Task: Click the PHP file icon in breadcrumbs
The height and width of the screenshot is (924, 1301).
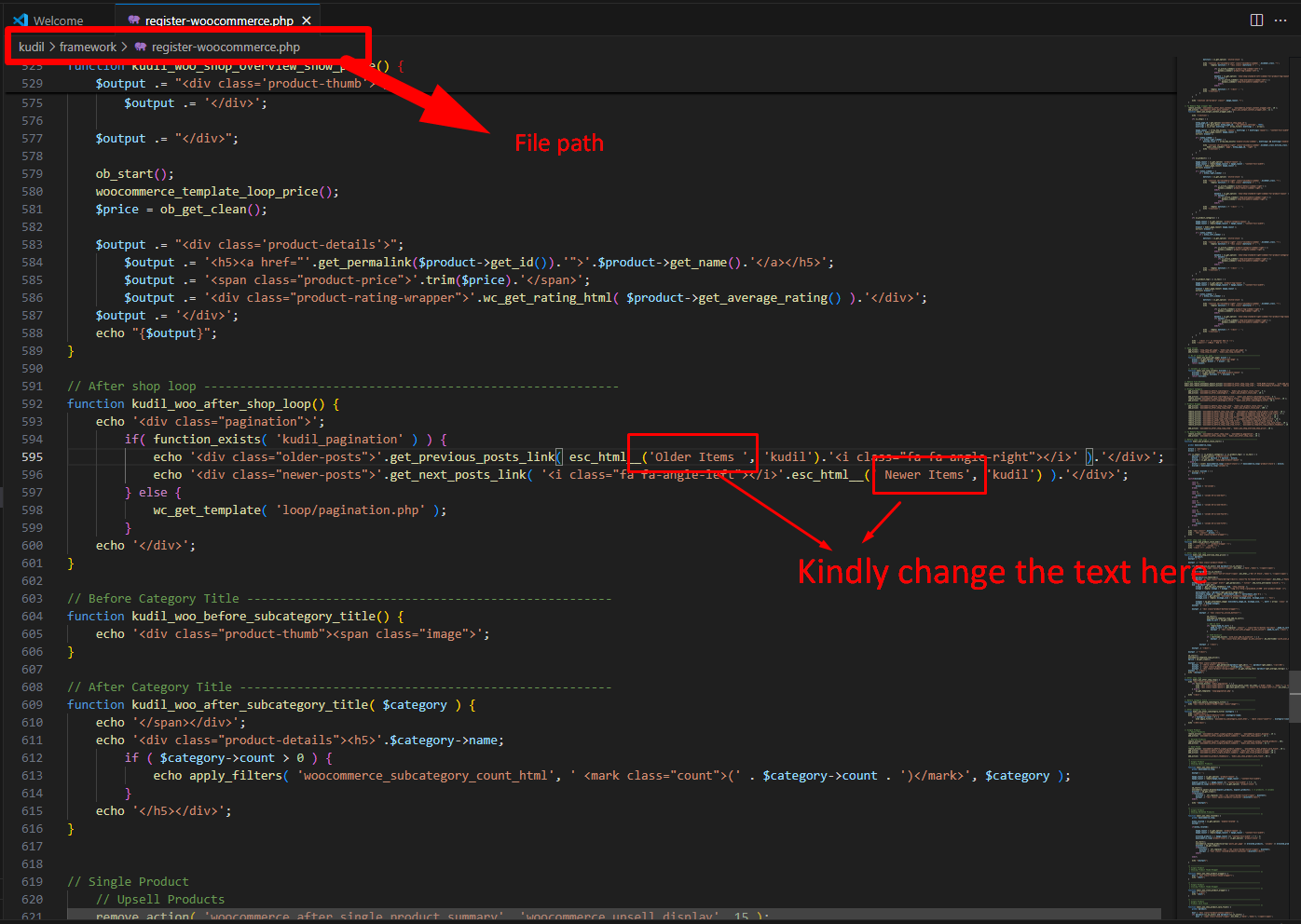Action: 141,47
